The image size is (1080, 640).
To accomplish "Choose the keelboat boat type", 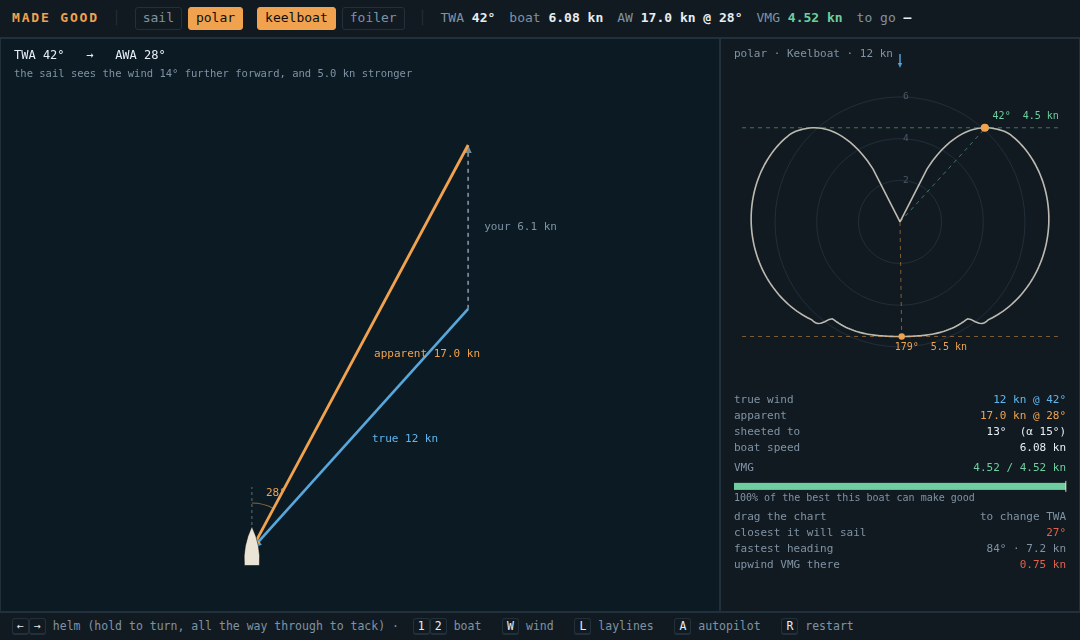I will pos(296,18).
